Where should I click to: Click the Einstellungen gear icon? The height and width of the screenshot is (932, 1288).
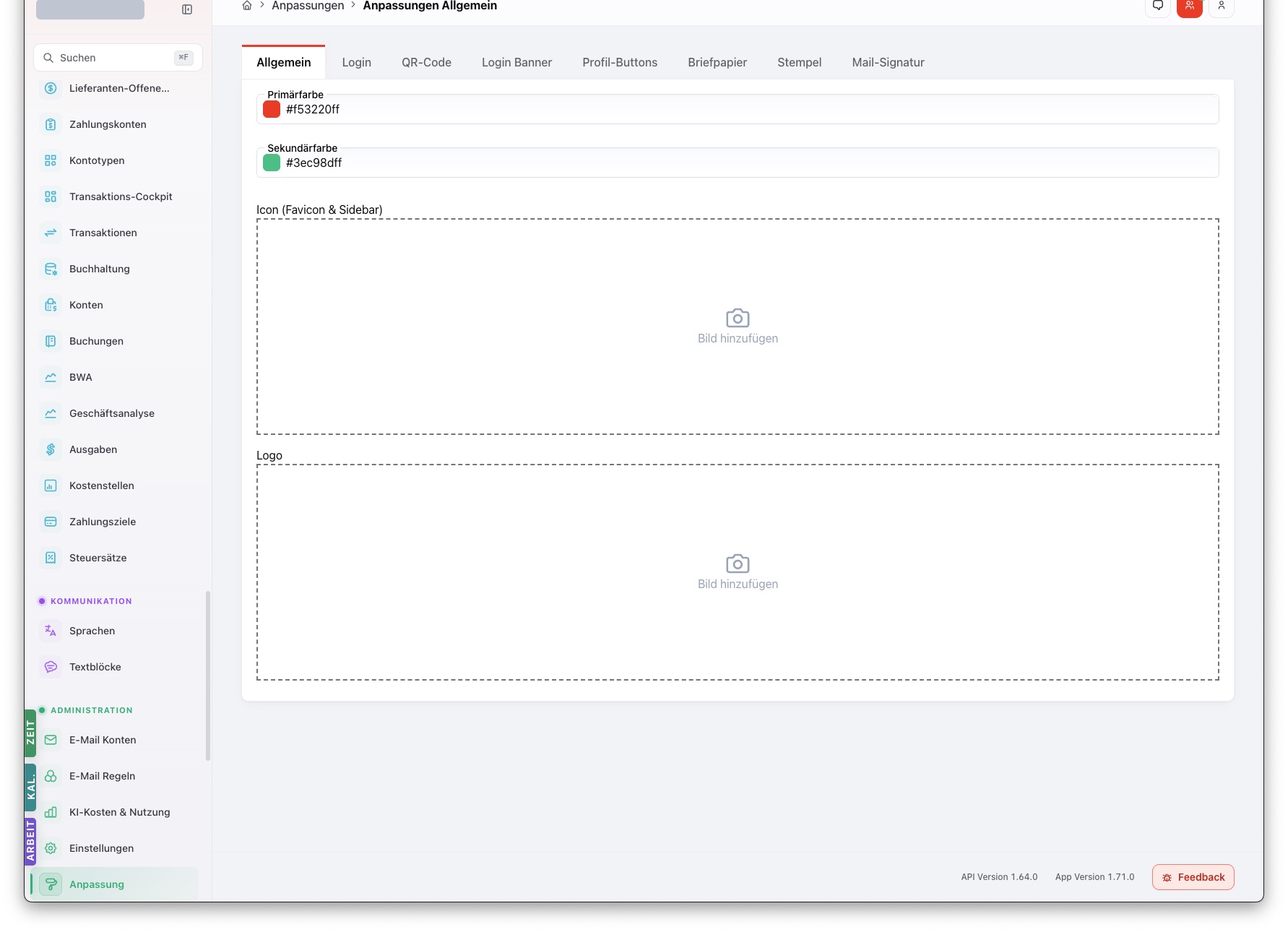coord(51,848)
